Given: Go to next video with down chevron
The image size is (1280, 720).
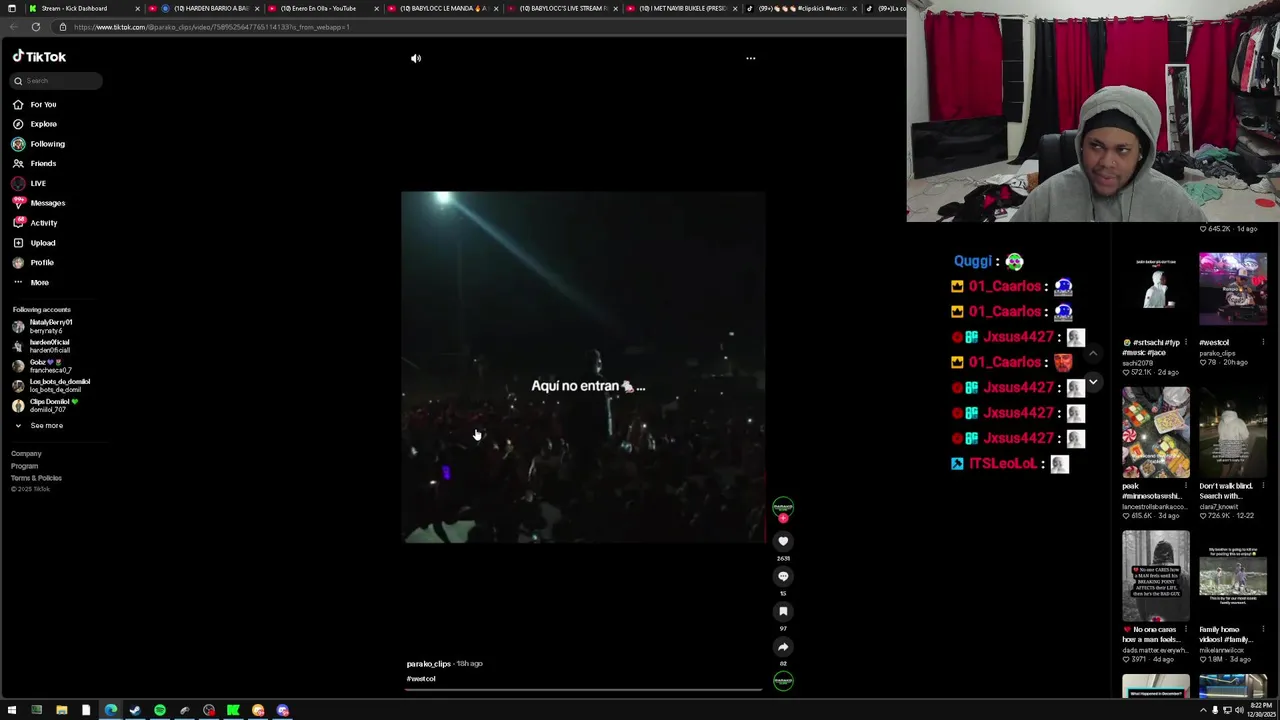Looking at the screenshot, I should [1093, 382].
